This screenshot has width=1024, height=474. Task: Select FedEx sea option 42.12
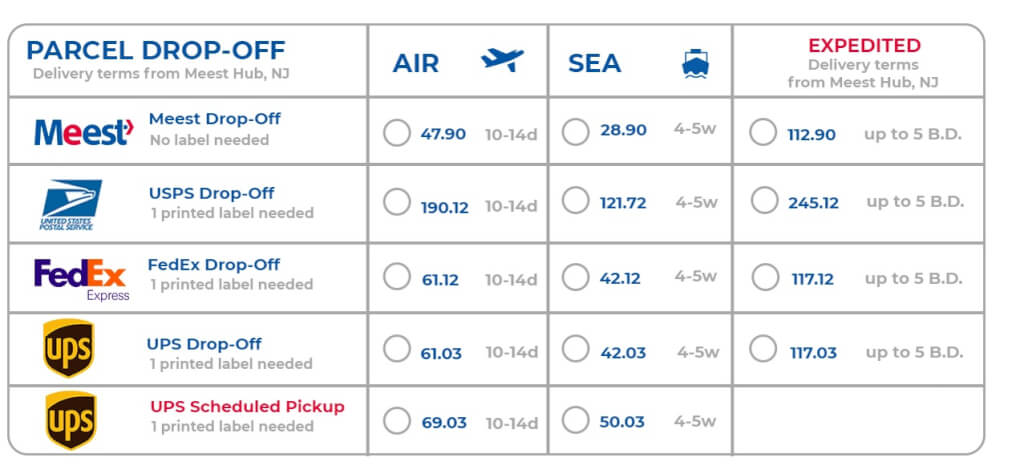click(x=575, y=277)
